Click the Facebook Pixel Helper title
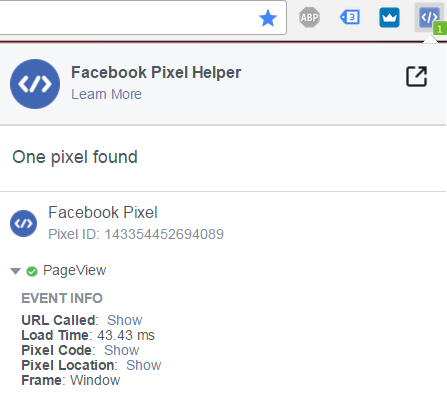 click(156, 73)
